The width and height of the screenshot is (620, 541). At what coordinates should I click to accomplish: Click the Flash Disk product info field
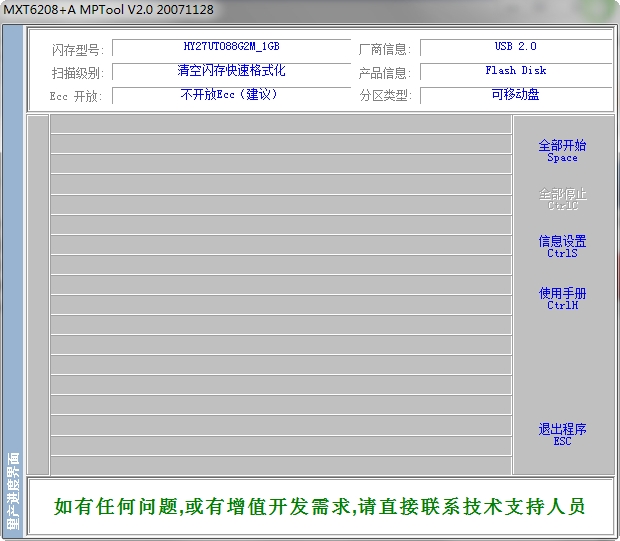pos(515,71)
